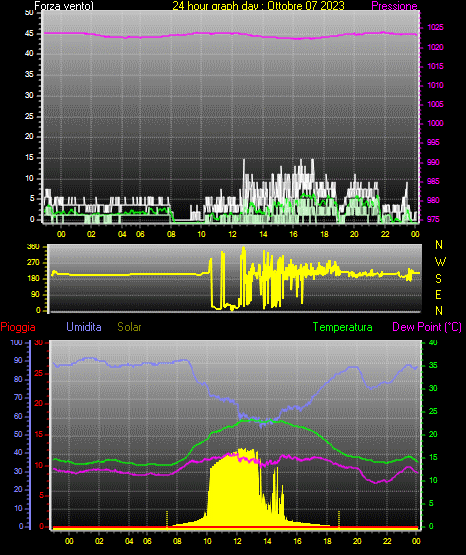The height and width of the screenshot is (555, 466).
Task: Click the '980' pressure axis value
Action: pyautogui.click(x=433, y=200)
